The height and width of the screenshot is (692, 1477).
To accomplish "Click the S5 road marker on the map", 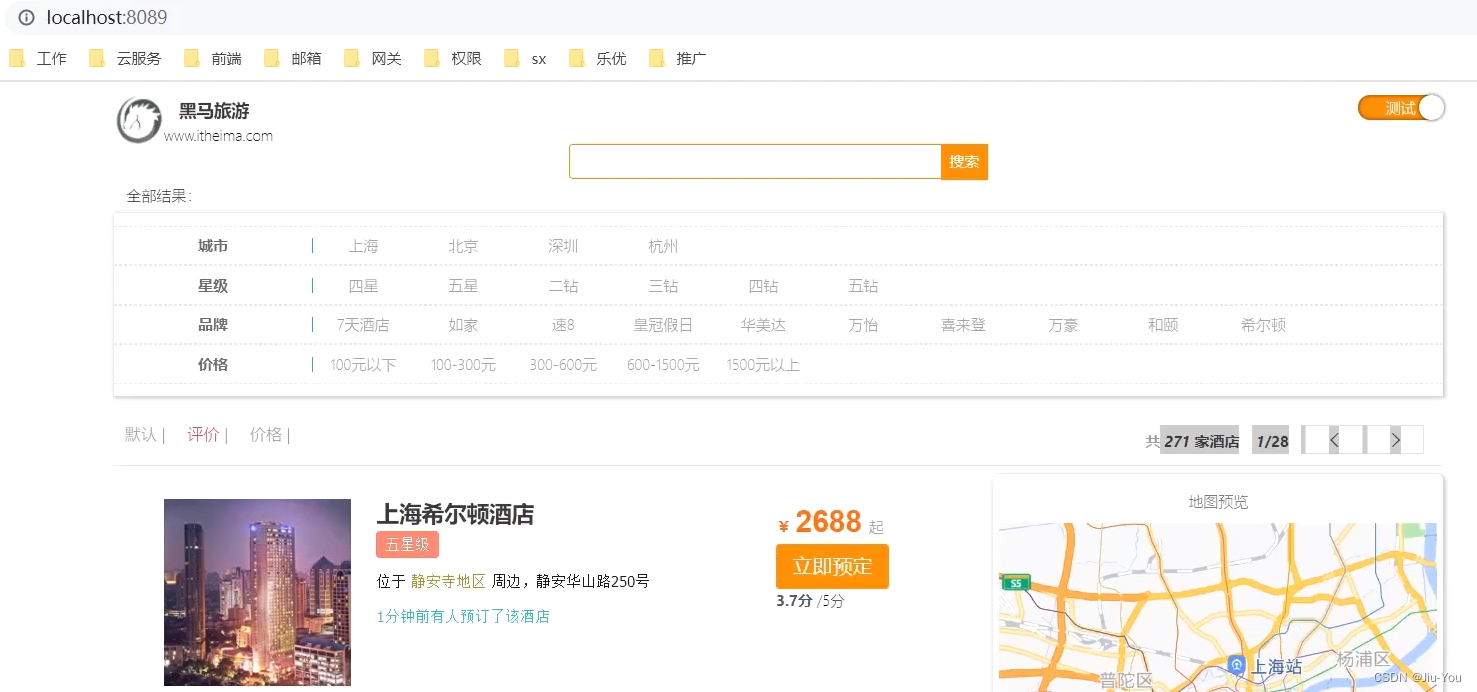I will 1015,581.
